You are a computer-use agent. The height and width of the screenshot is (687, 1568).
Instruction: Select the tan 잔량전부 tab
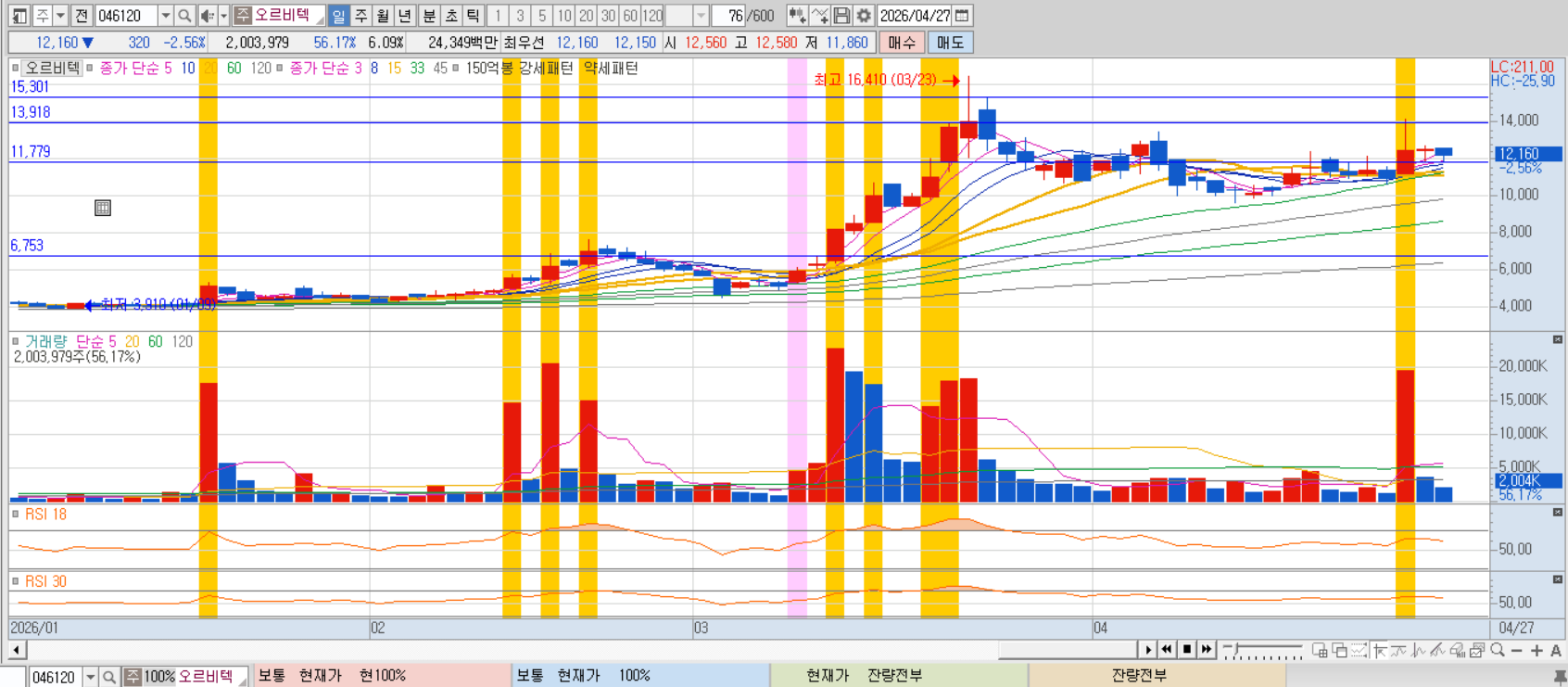1157,676
